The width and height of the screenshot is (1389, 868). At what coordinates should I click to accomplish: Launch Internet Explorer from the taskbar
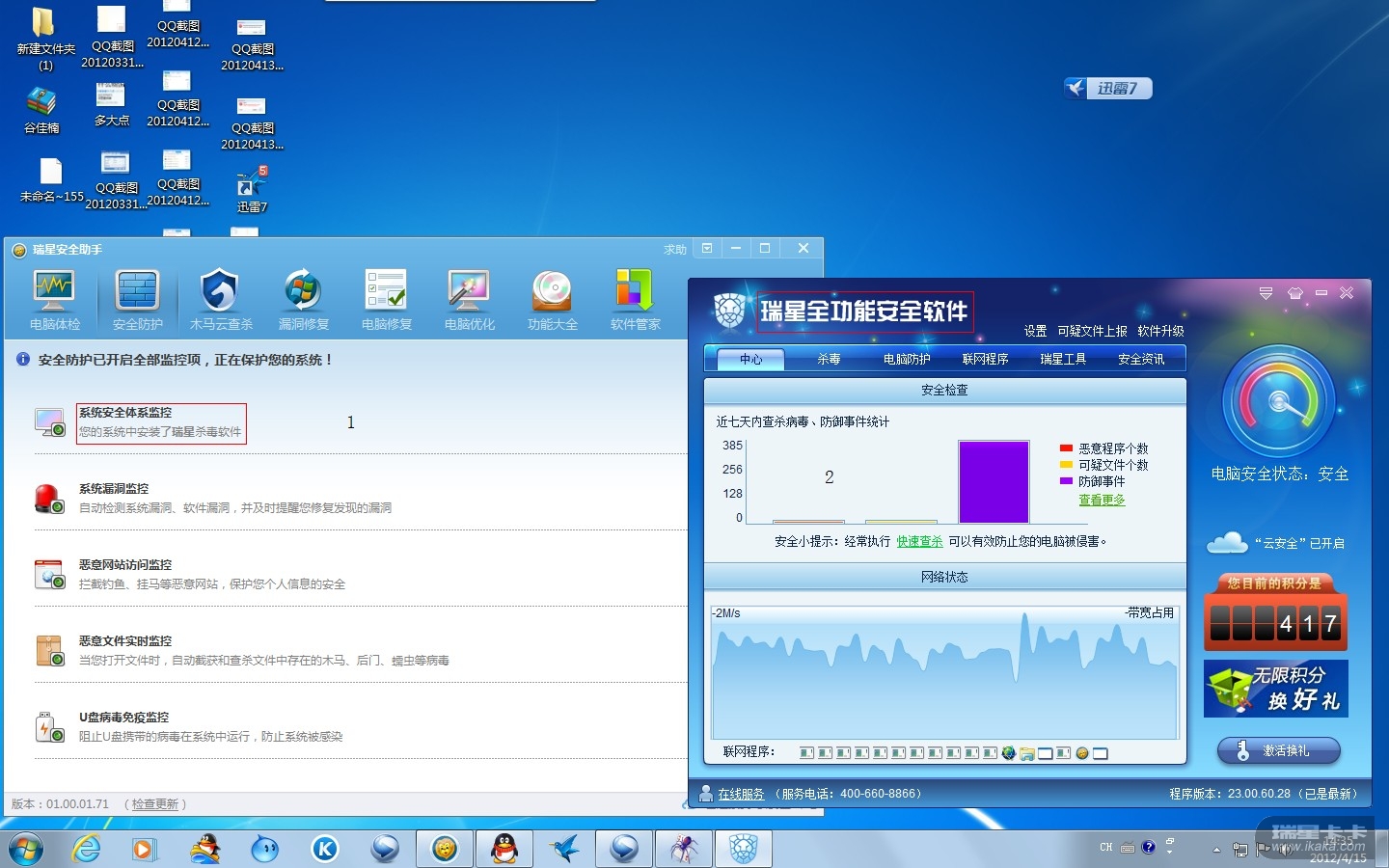pos(87,849)
